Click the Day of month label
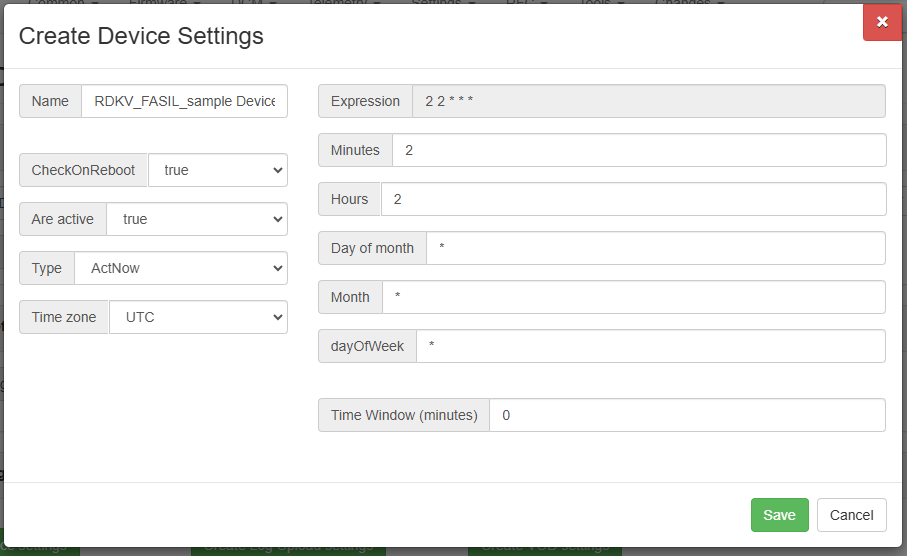907x556 pixels. click(372, 248)
